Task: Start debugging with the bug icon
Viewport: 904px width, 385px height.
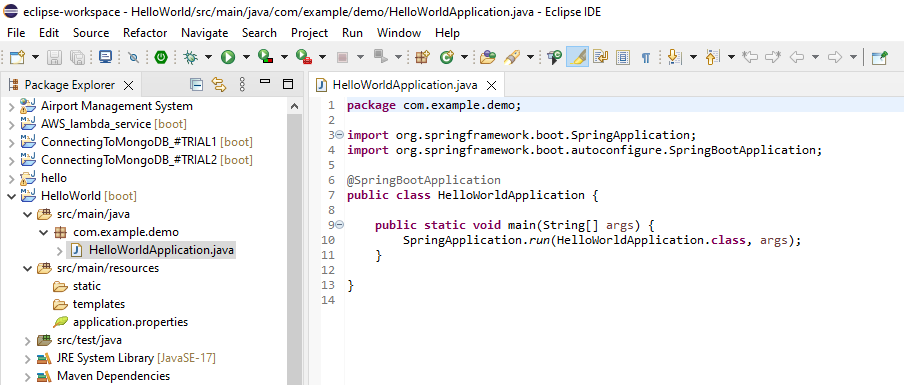Action: pos(190,56)
